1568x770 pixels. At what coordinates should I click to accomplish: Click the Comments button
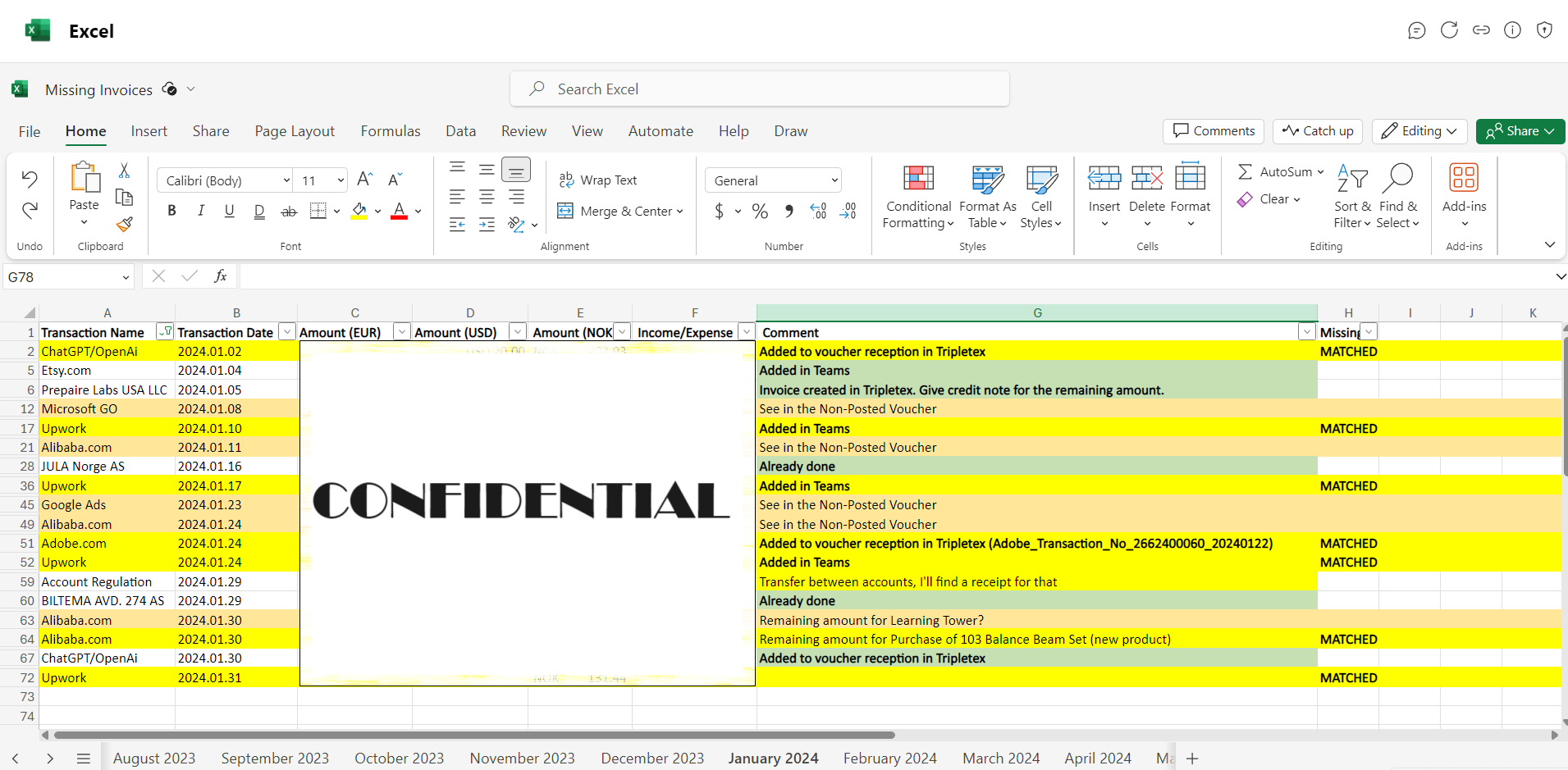coord(1214,131)
